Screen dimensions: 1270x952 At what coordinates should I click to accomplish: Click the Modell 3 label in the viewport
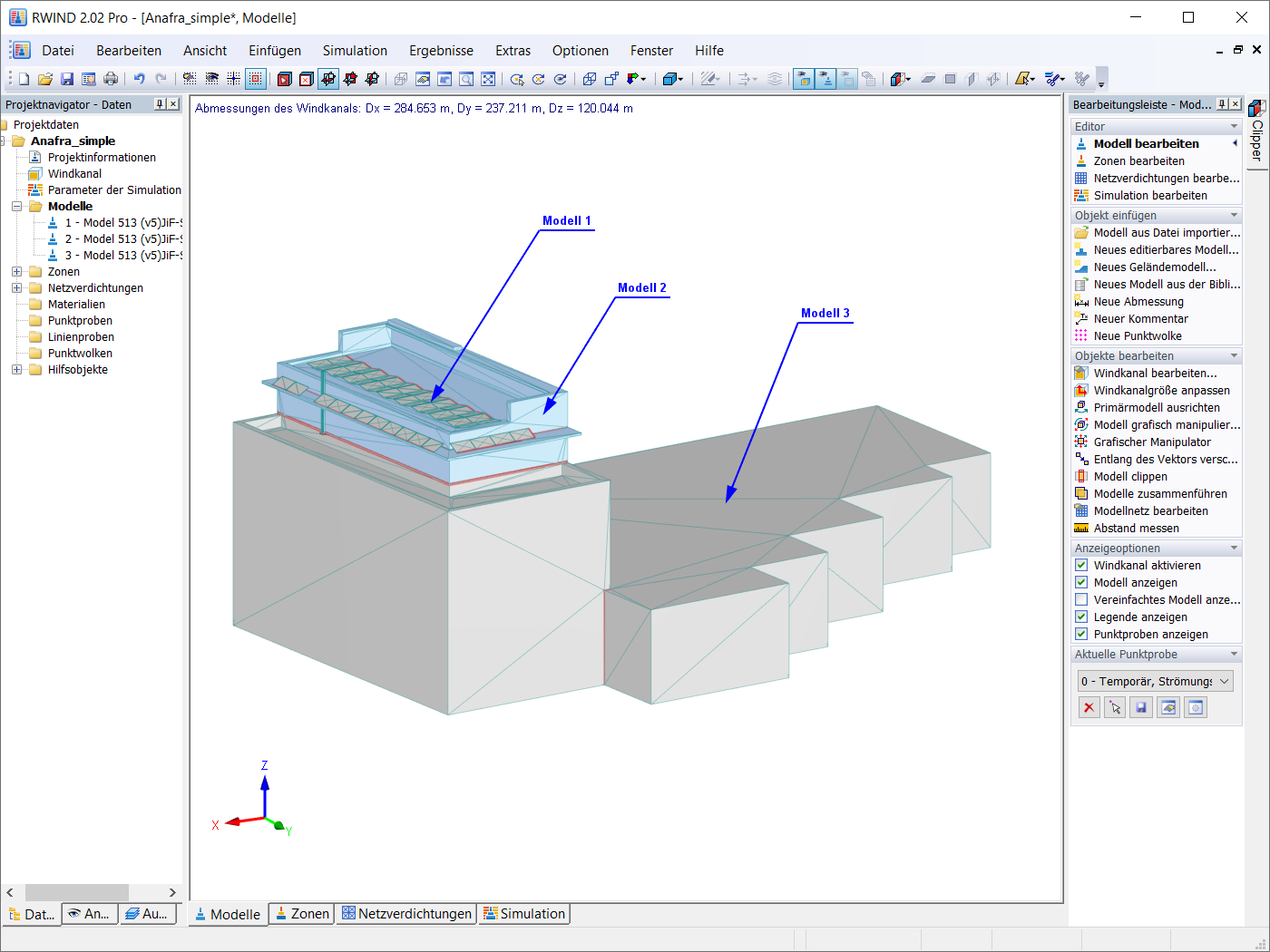(x=825, y=313)
